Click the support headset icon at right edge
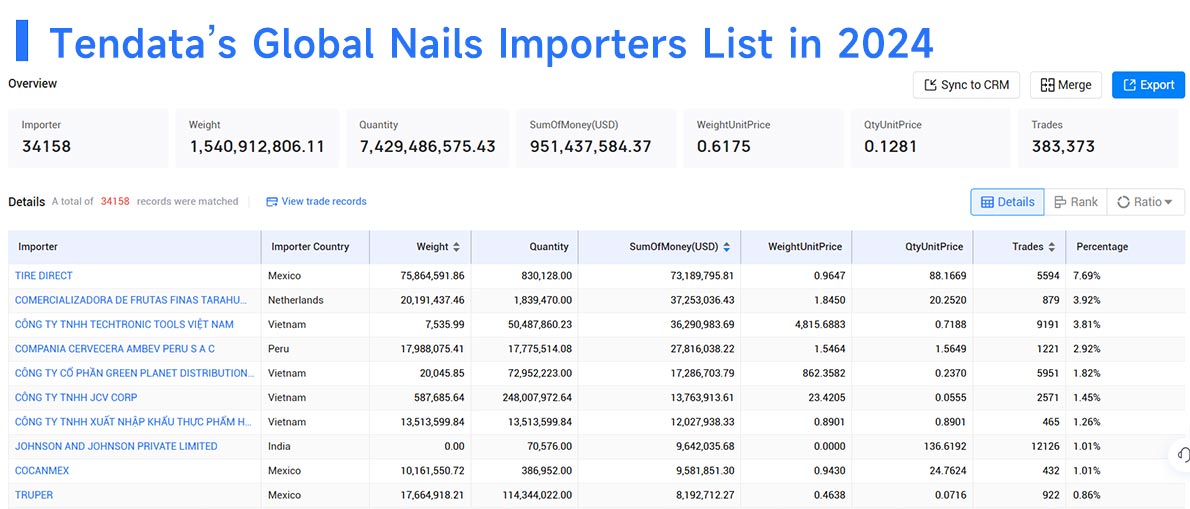1190x509 pixels. click(1182, 454)
